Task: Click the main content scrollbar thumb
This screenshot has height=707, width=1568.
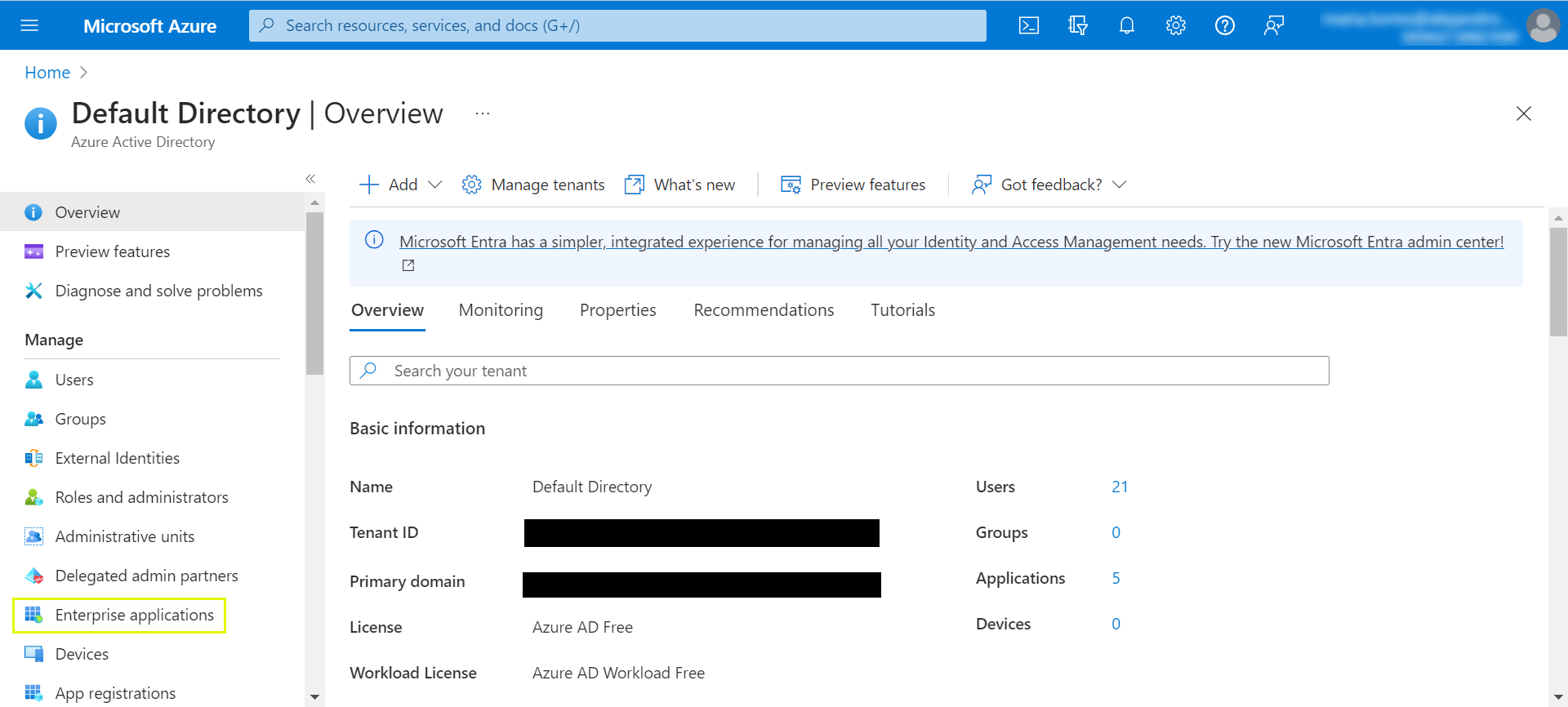Action: coord(1558,282)
